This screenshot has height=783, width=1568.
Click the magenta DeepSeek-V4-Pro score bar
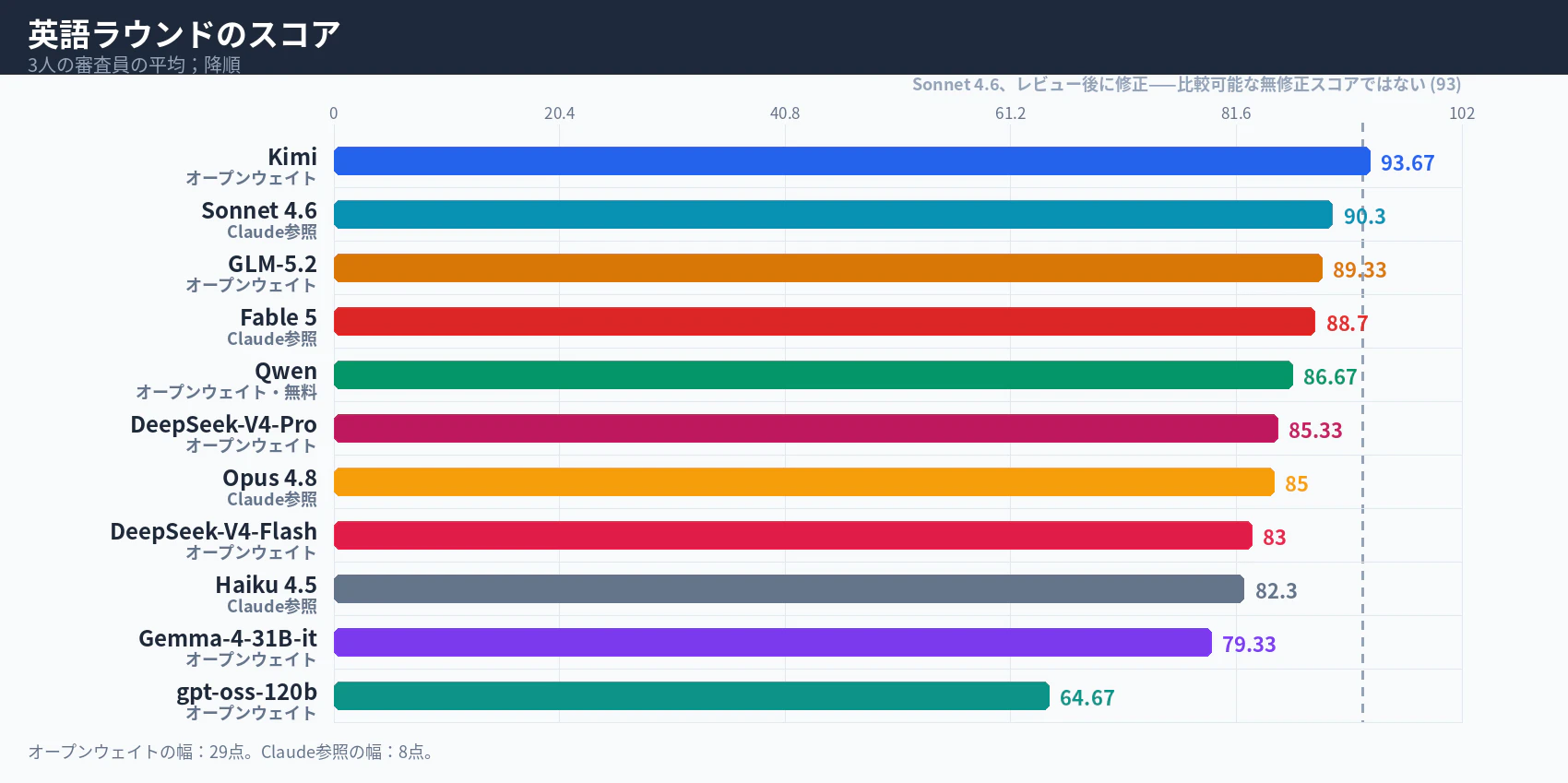(x=806, y=428)
